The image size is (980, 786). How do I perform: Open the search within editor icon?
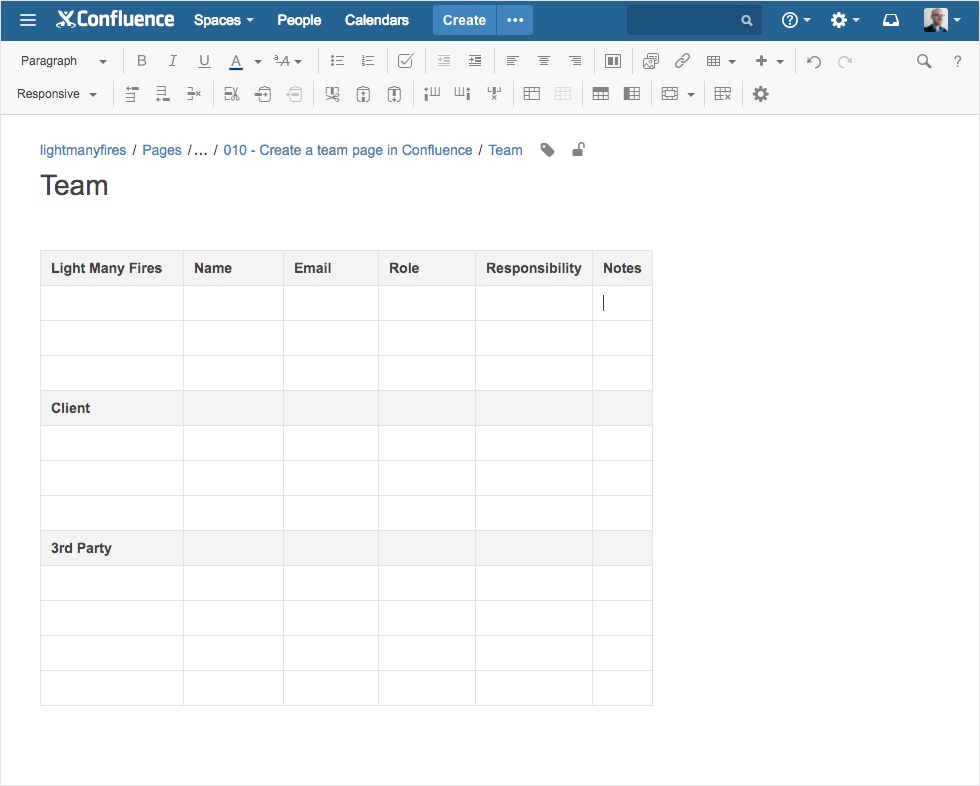(x=923, y=61)
